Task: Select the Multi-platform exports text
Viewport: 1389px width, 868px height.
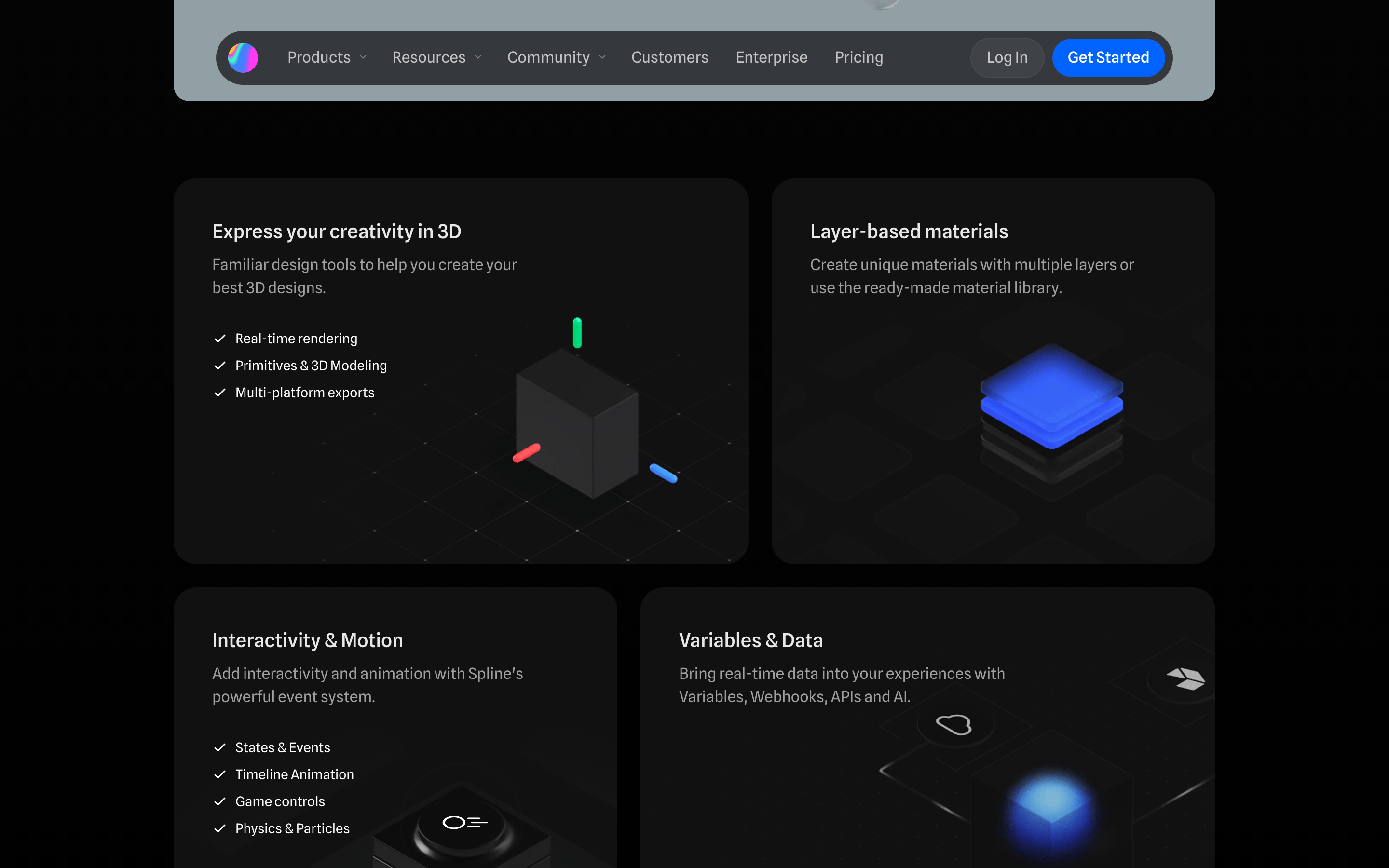Action: click(x=305, y=393)
